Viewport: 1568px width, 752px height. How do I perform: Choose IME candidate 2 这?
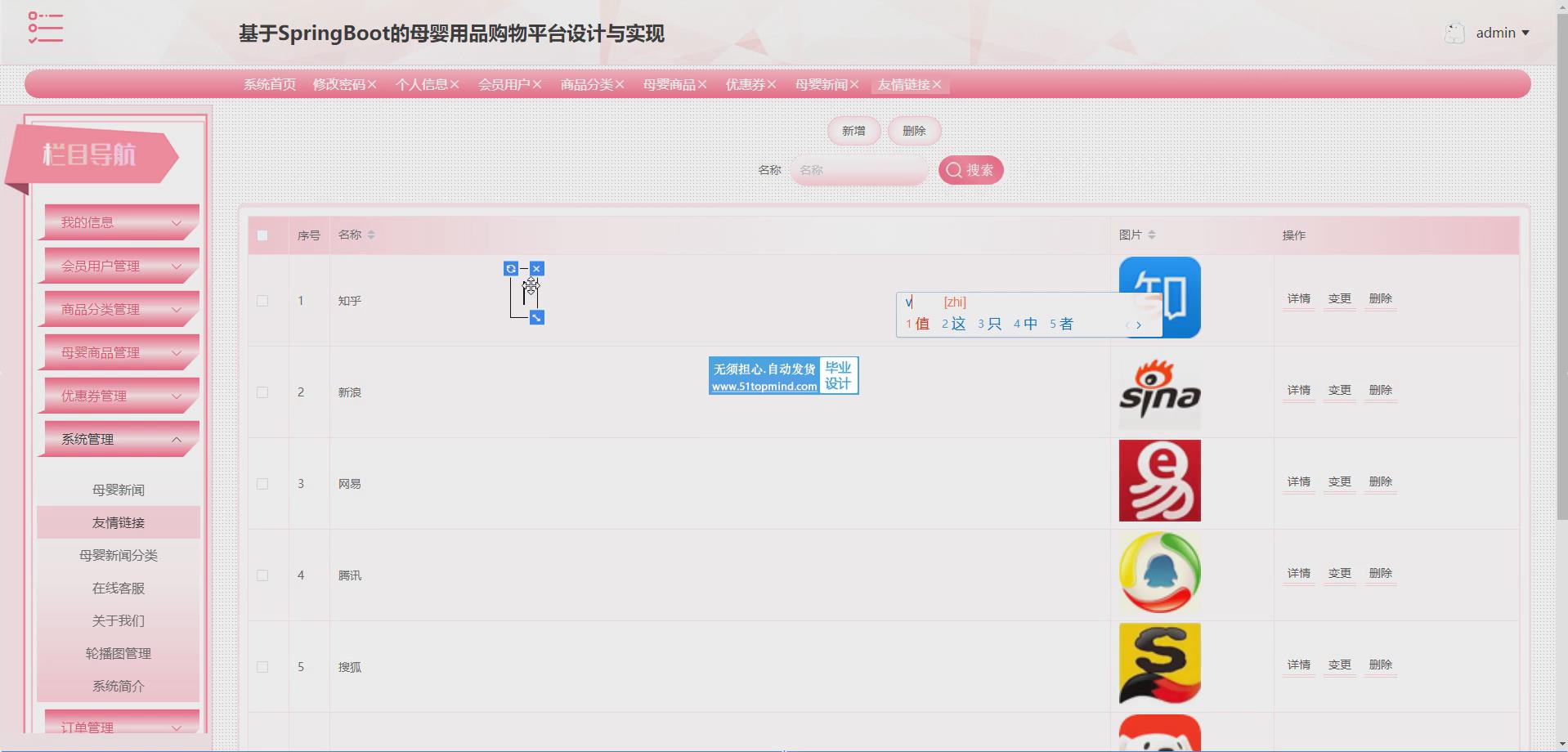coord(953,324)
